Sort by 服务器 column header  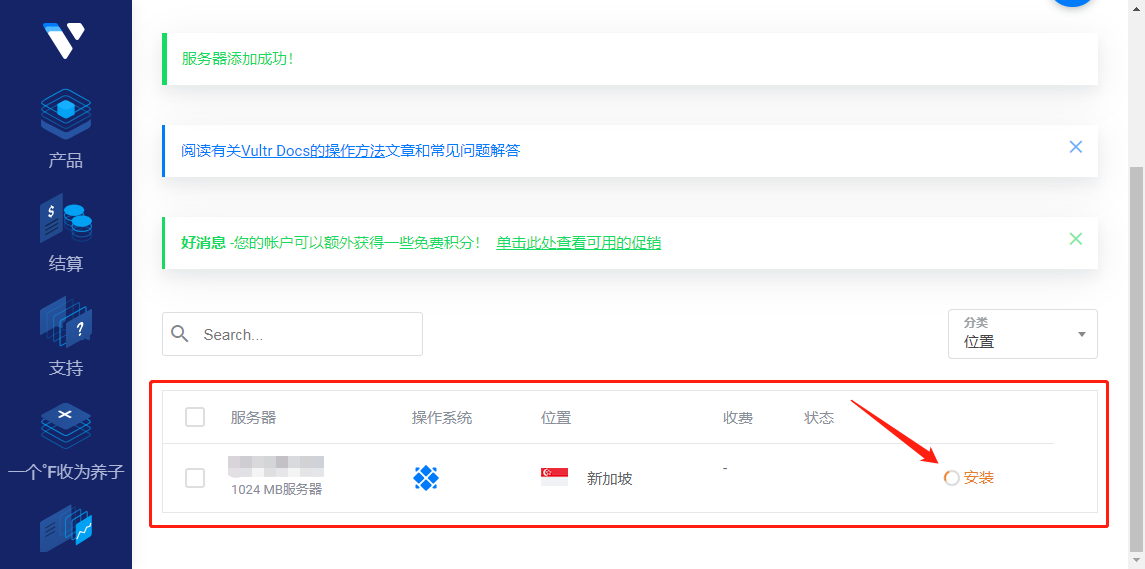pos(253,418)
